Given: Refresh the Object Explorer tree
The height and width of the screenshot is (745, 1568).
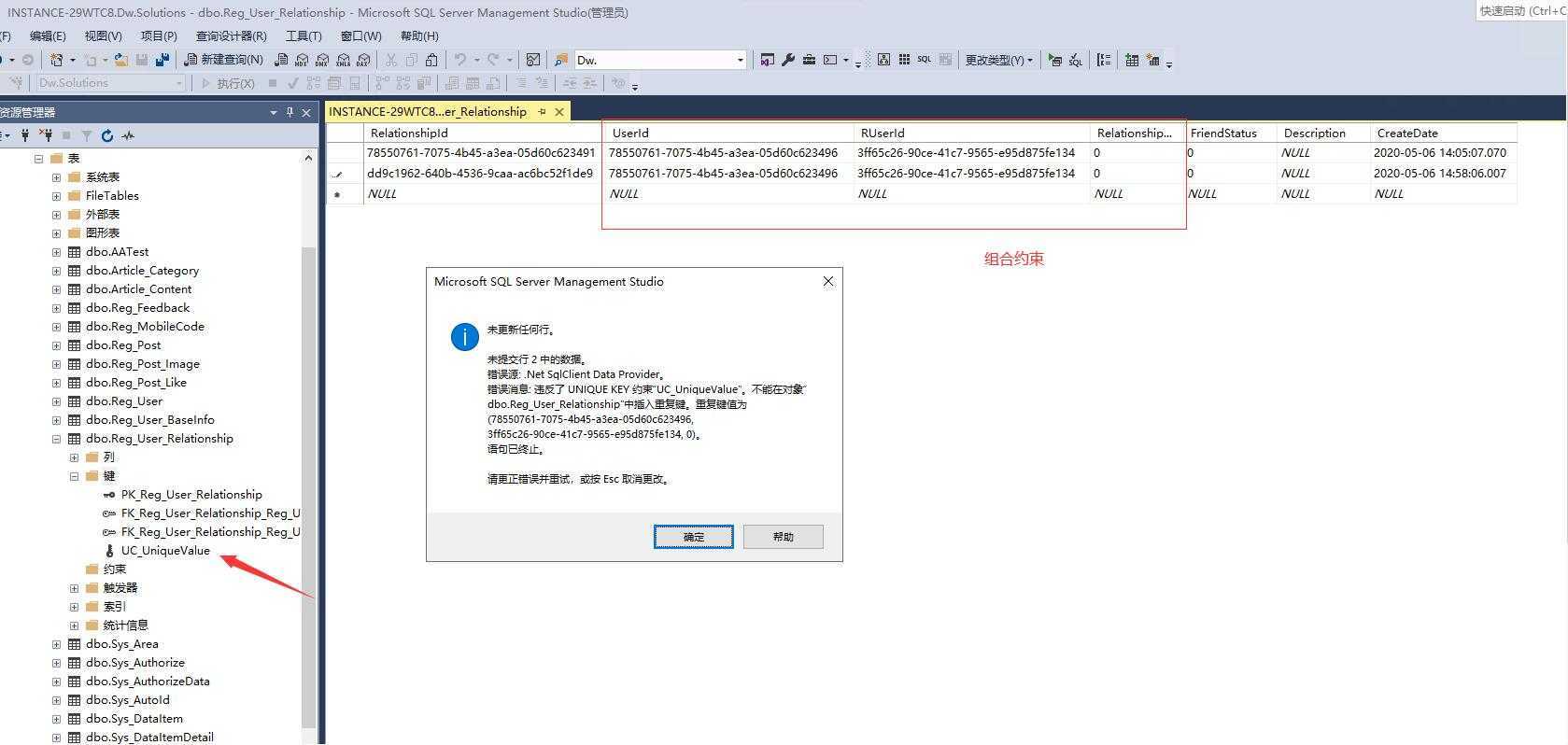Looking at the screenshot, I should (x=107, y=135).
